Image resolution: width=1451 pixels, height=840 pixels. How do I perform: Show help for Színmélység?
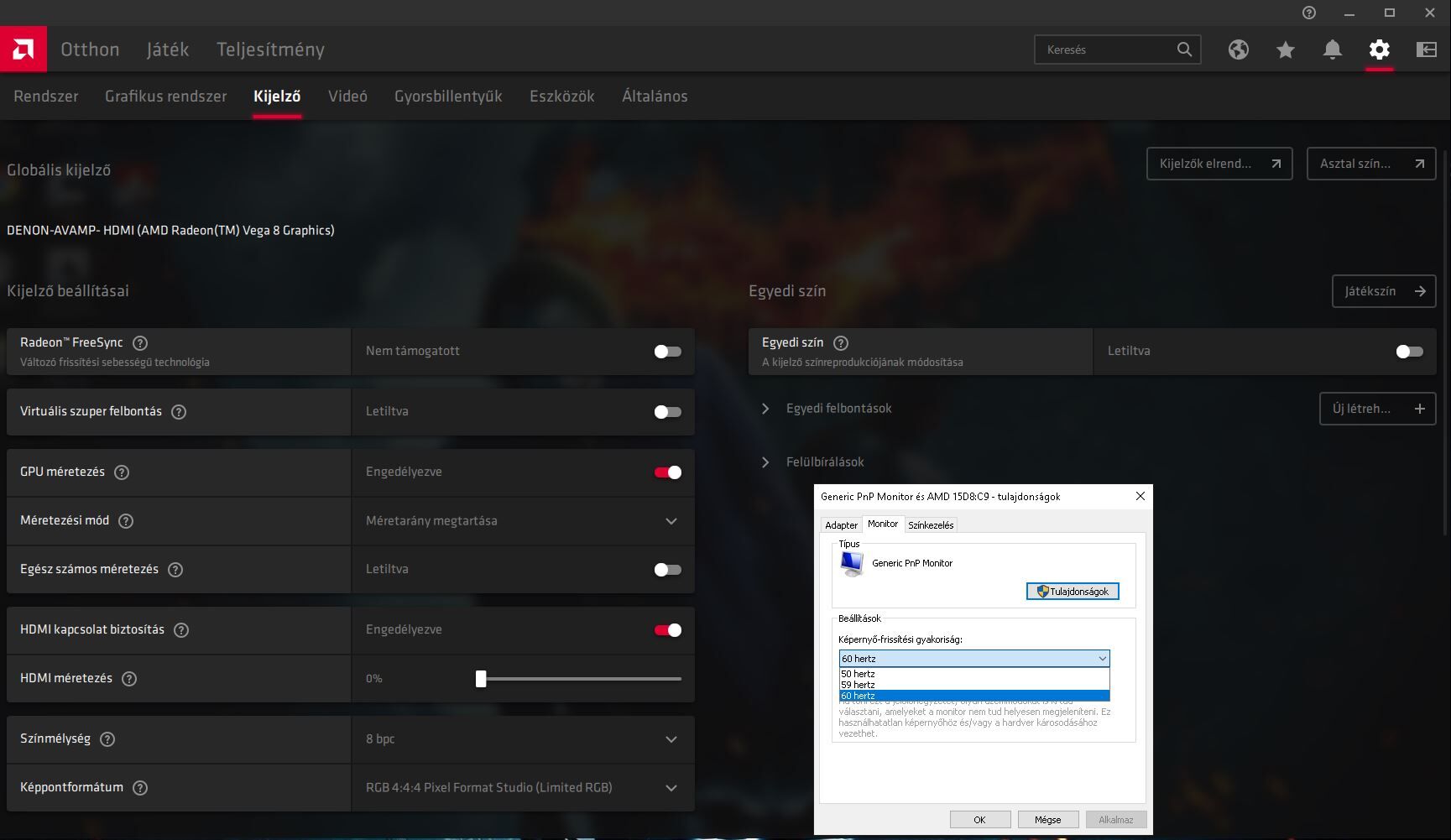pyautogui.click(x=107, y=739)
